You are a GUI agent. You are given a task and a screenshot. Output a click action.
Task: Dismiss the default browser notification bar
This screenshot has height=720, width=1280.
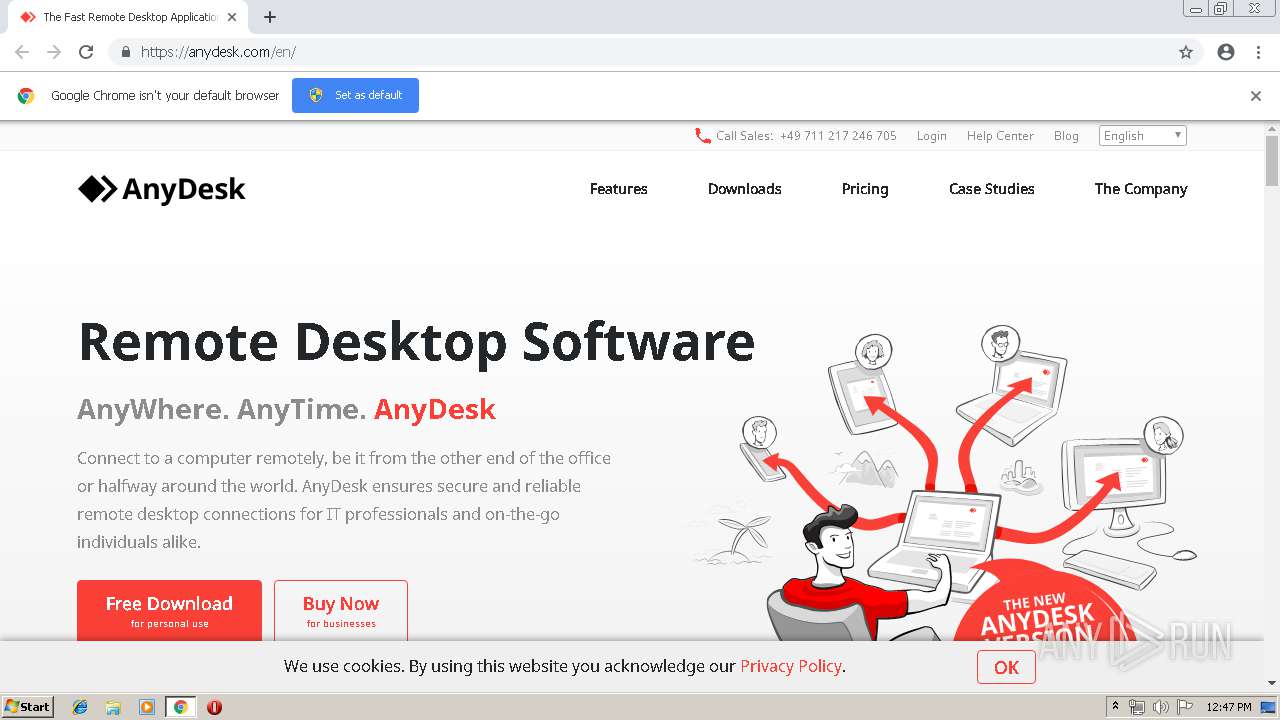tap(1256, 96)
